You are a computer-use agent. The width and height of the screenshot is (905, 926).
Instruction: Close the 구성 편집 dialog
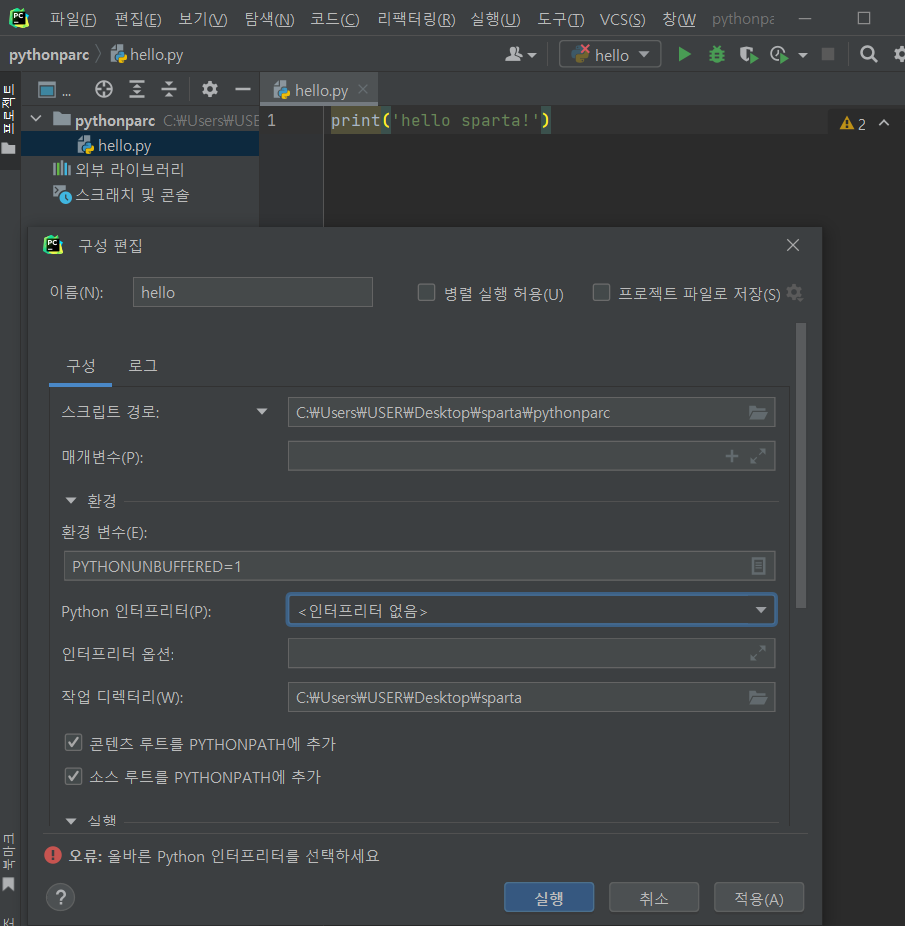click(x=793, y=245)
